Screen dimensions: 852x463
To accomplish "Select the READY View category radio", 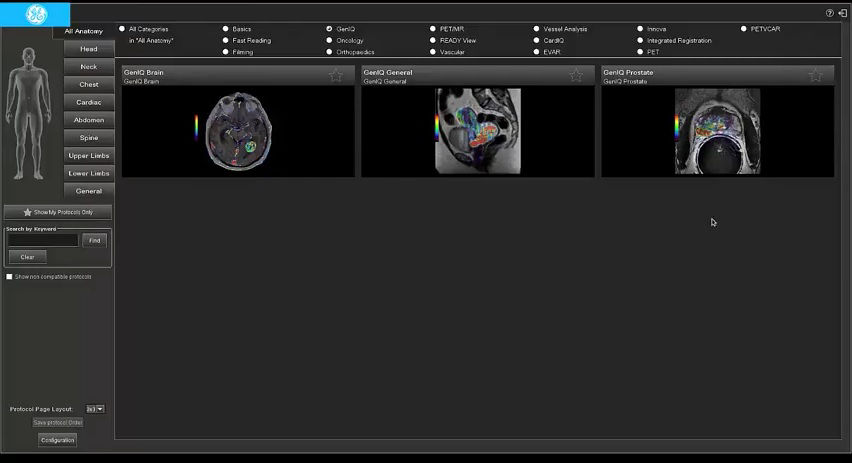I will click(433, 40).
